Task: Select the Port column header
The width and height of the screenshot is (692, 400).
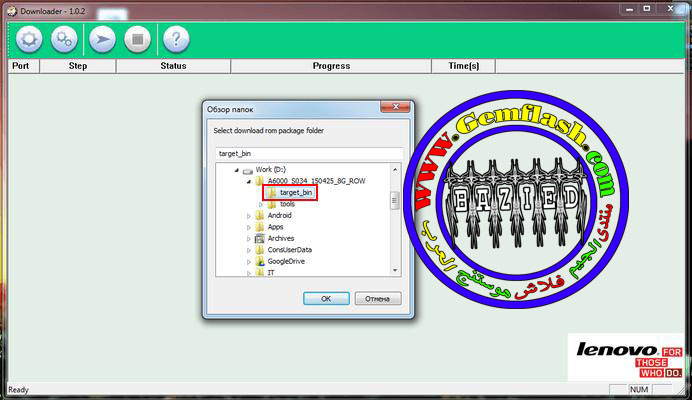Action: coord(23,66)
